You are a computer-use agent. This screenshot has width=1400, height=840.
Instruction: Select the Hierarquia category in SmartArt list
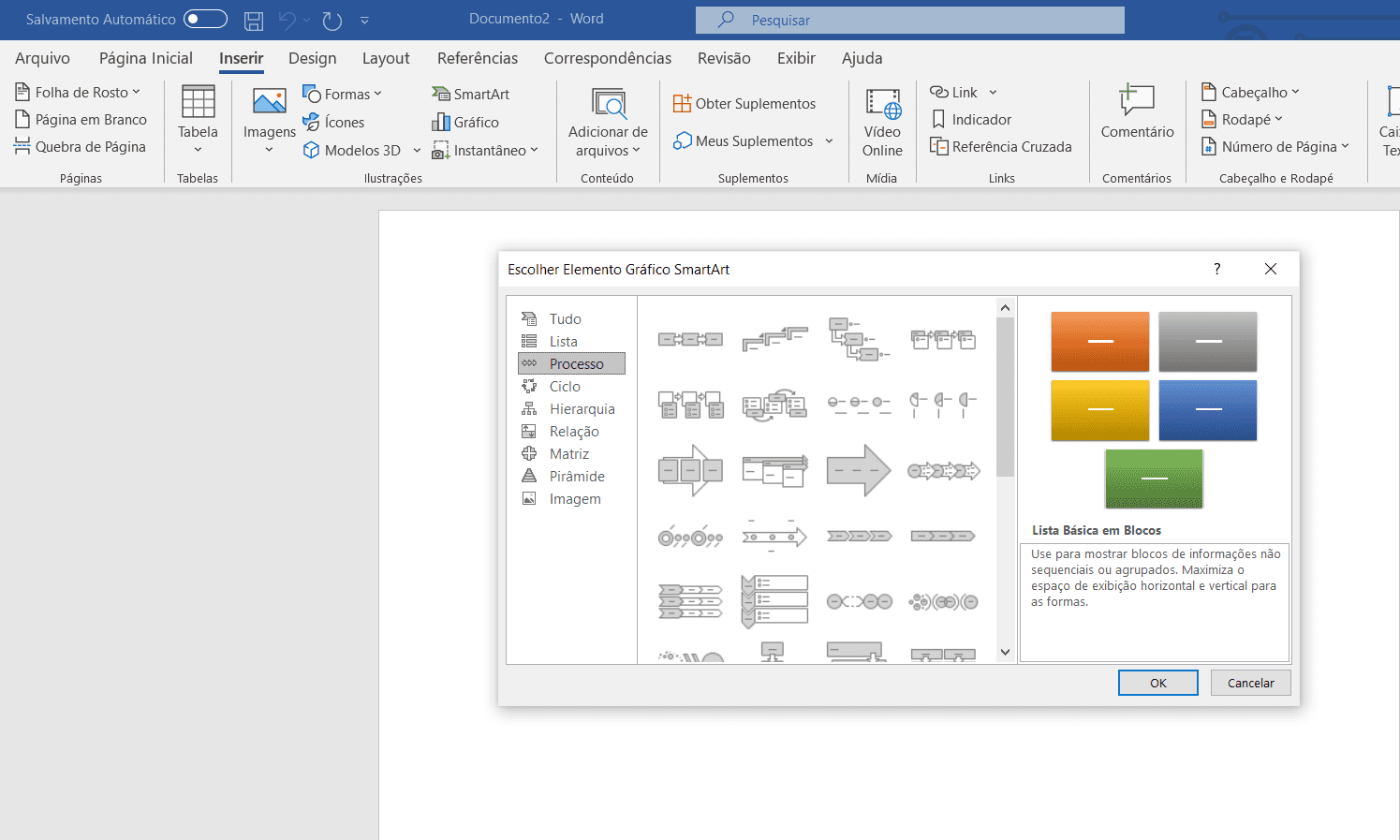(582, 409)
